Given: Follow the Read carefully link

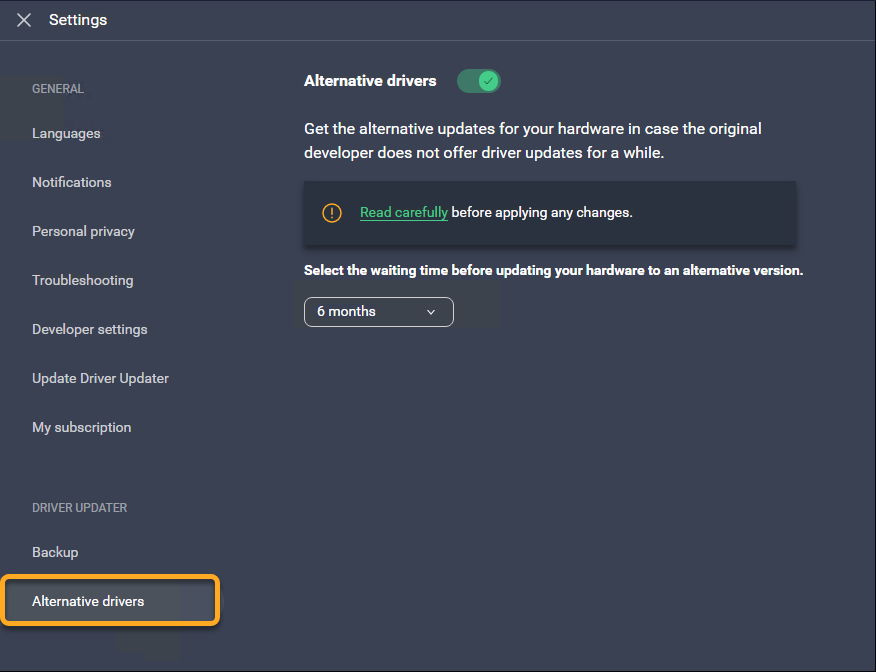Looking at the screenshot, I should pos(403,213).
